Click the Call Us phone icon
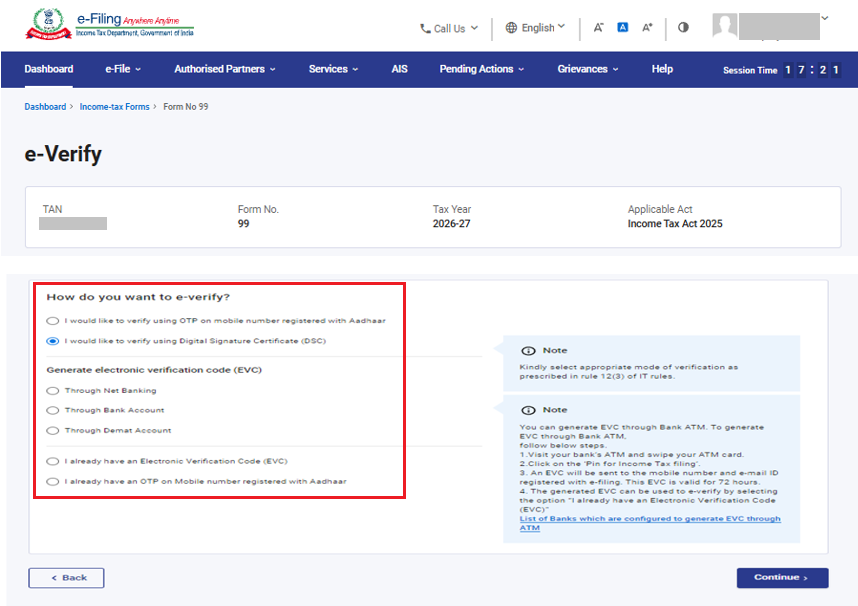 pos(425,28)
